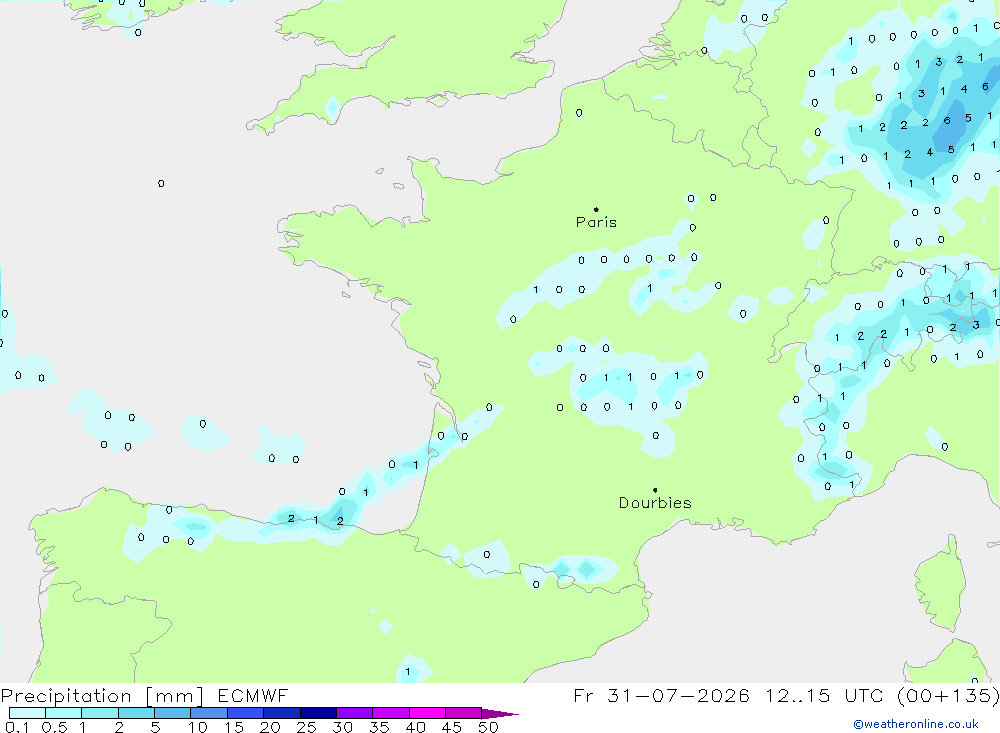
Task: Click the ECMWF model name label
Action: (x=253, y=696)
